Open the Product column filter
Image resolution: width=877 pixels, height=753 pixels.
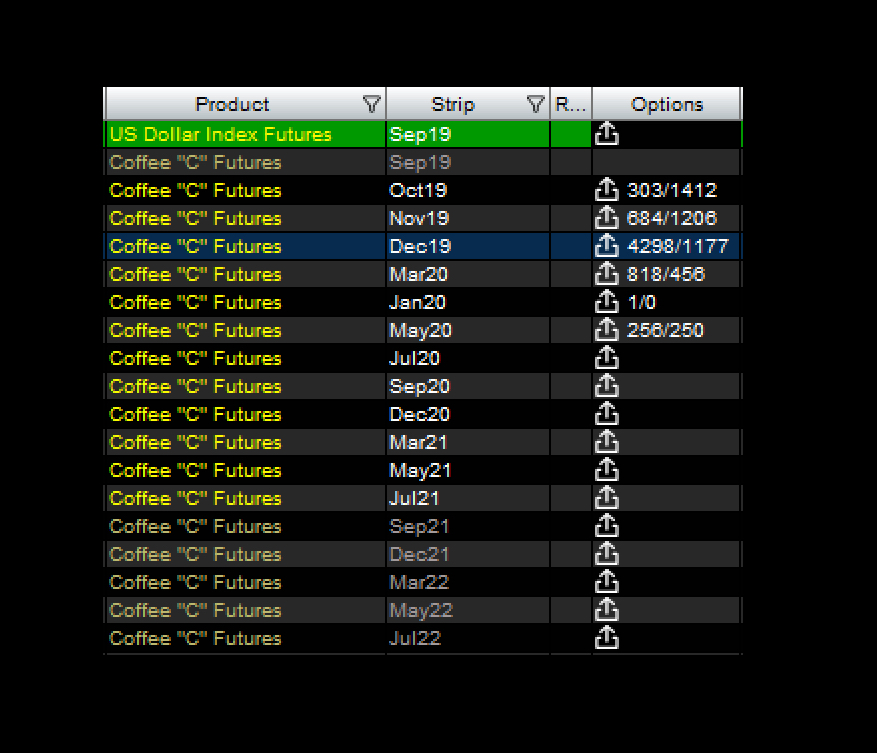pyautogui.click(x=371, y=104)
